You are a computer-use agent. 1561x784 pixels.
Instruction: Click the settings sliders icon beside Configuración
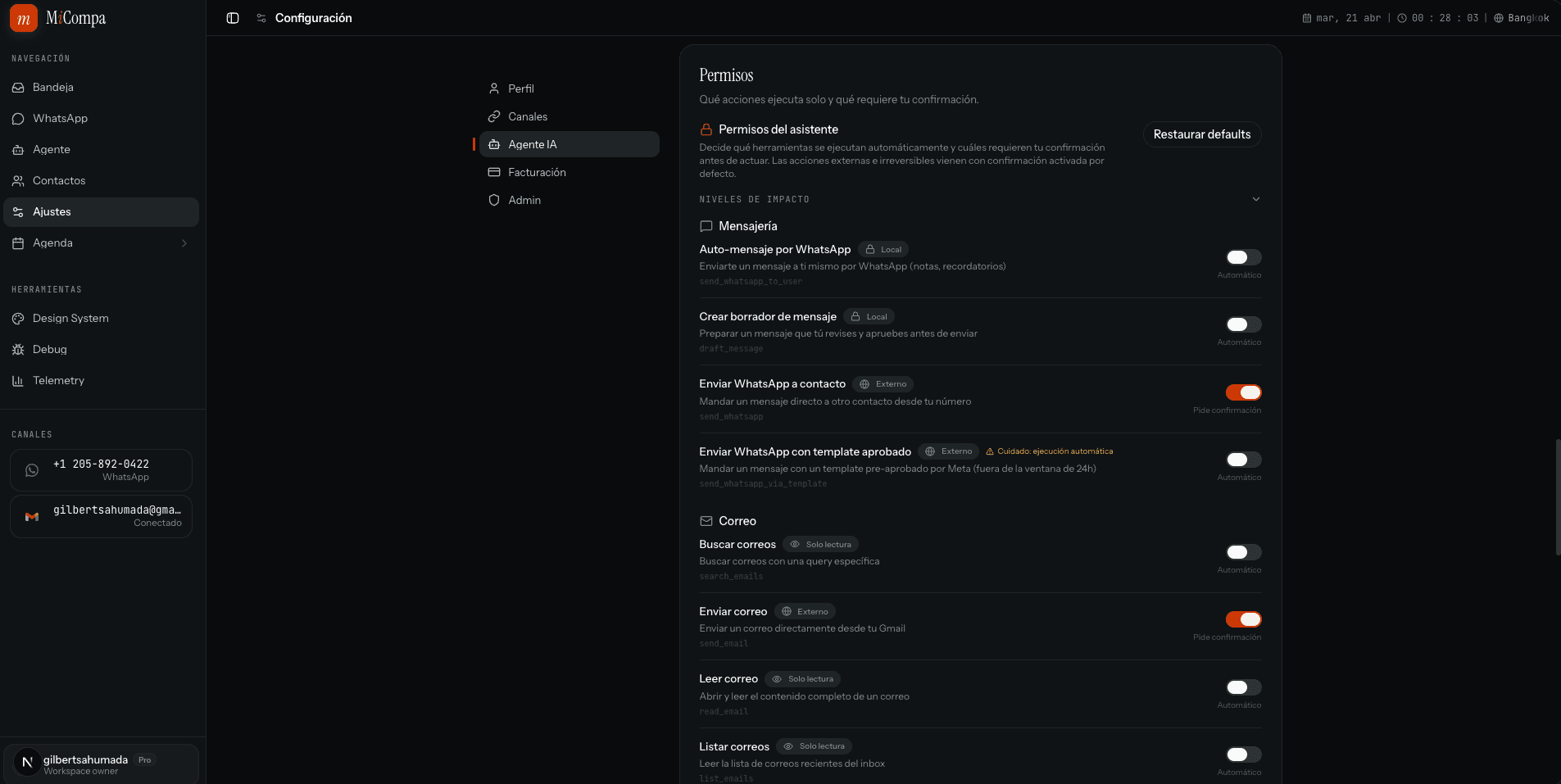(x=261, y=18)
